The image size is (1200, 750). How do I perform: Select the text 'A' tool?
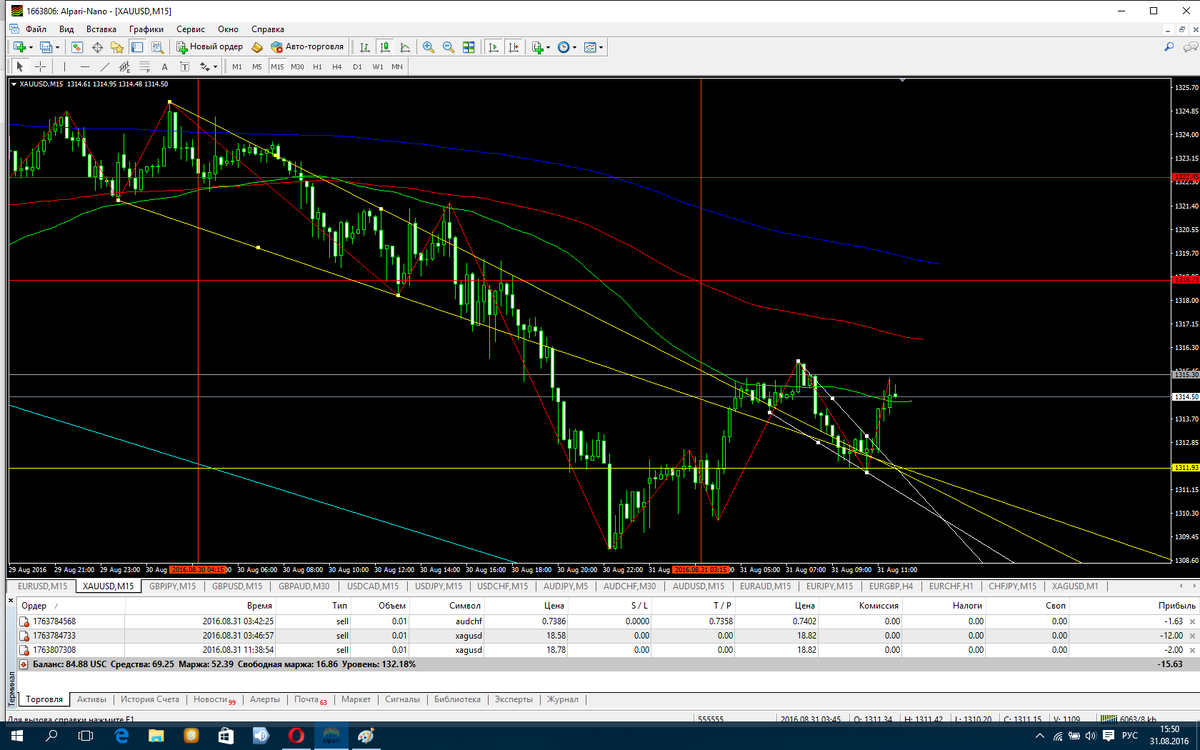pyautogui.click(x=164, y=66)
